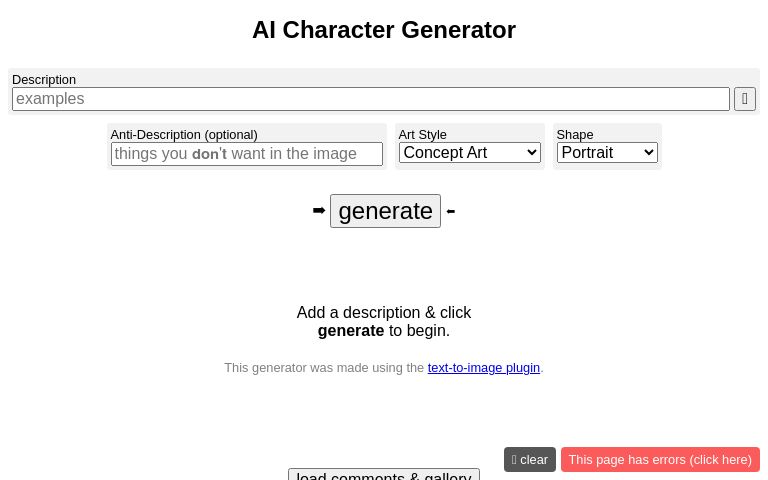Image resolution: width=768 pixels, height=480 pixels.
Task: Click the Shape label text
Action: pos(574,135)
